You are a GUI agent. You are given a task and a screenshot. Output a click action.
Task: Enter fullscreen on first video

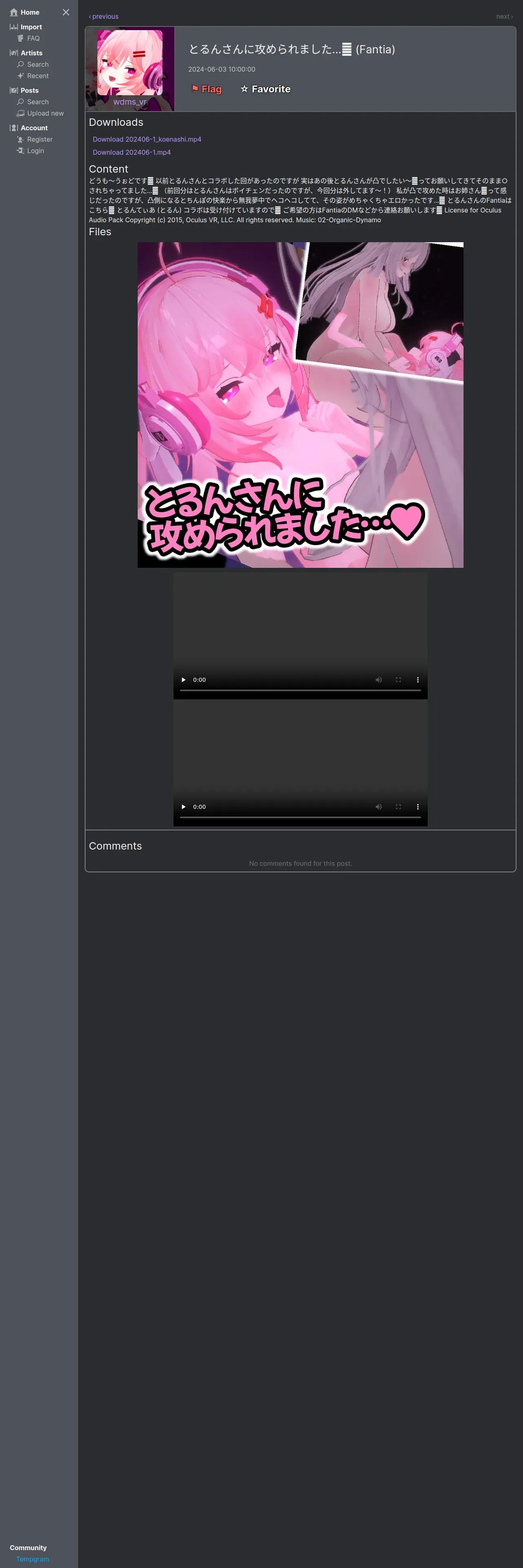click(398, 680)
